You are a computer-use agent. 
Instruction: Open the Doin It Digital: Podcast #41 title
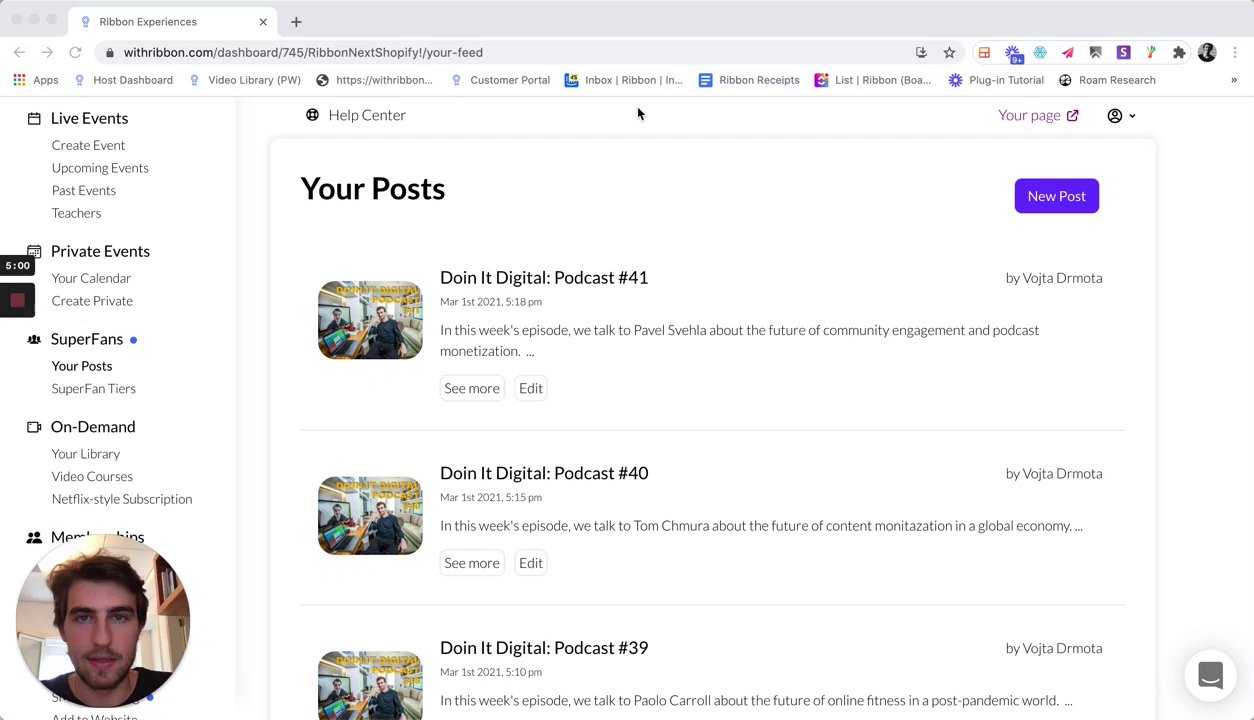coord(544,278)
